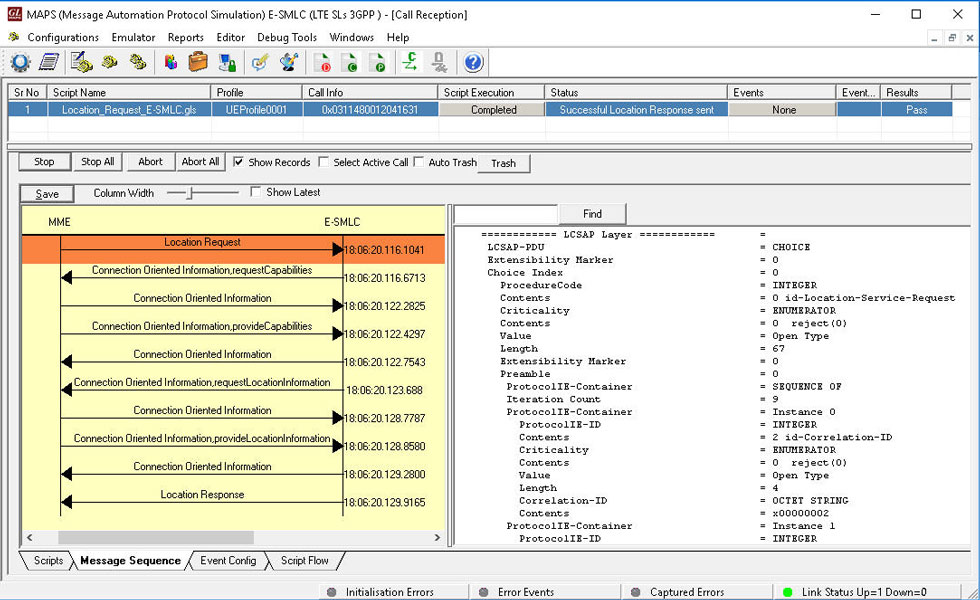
Task: Click the UEProfile0001 profile cell
Action: 256,109
